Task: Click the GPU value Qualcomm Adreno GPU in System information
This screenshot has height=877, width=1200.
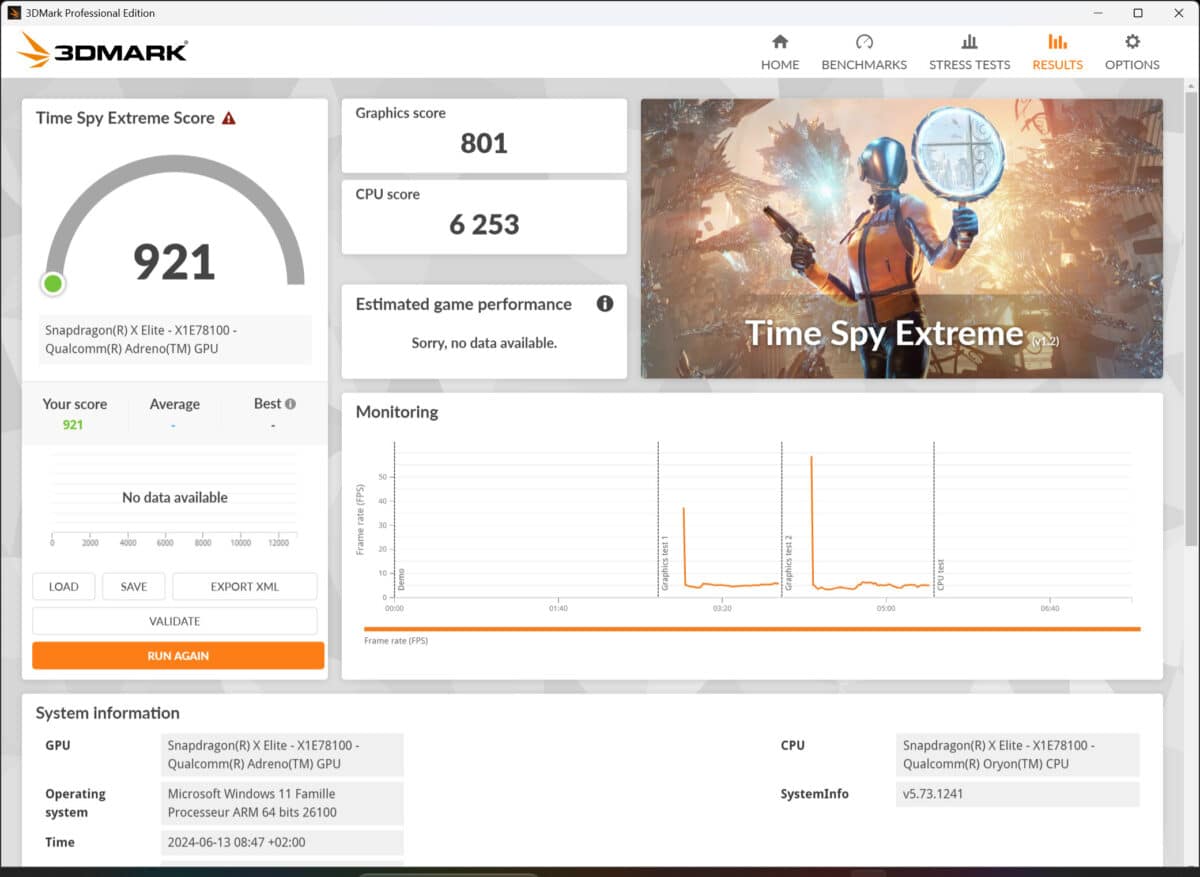Action: 282,755
